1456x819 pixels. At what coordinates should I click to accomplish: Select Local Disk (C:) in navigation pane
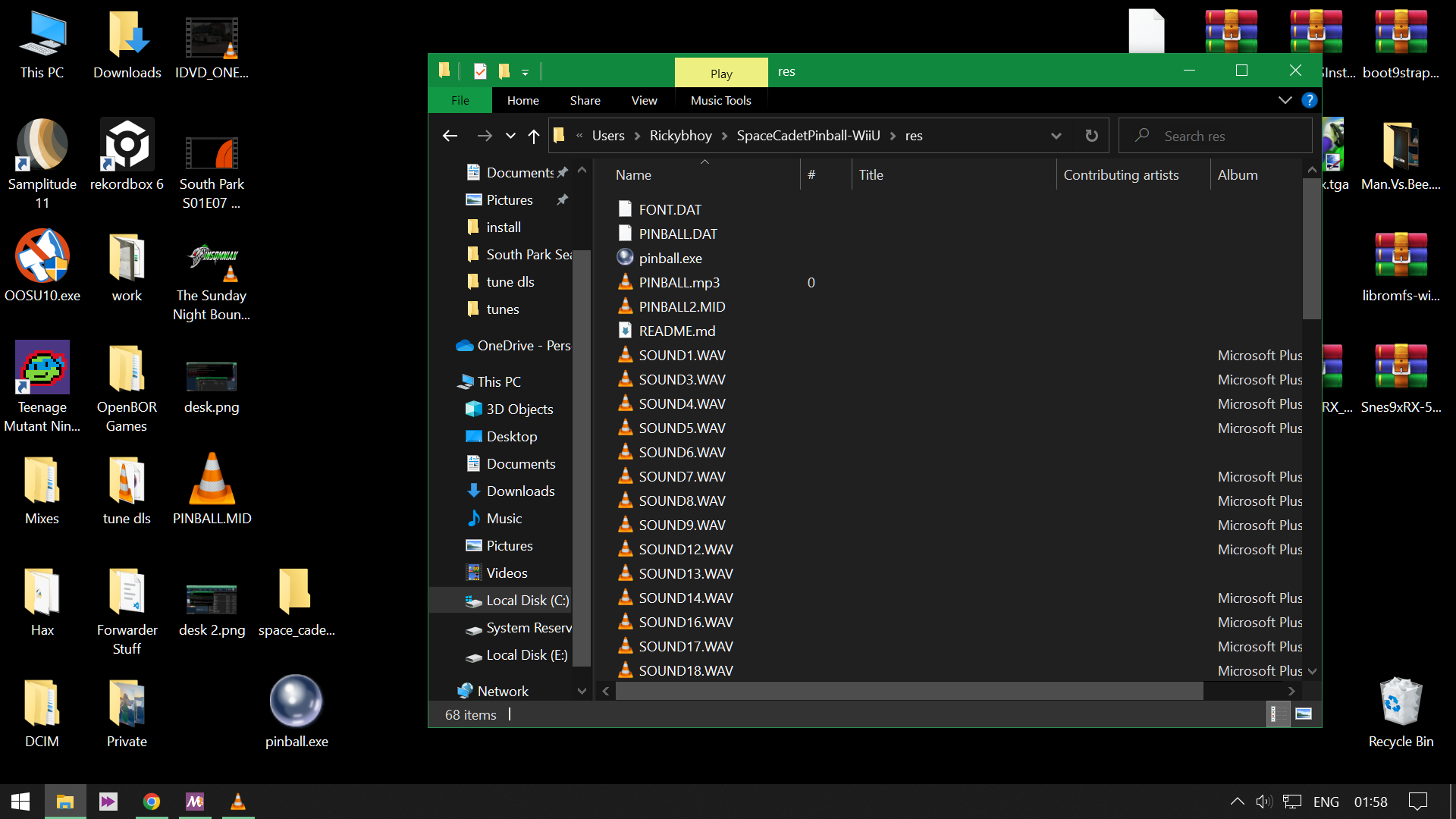pyautogui.click(x=517, y=601)
